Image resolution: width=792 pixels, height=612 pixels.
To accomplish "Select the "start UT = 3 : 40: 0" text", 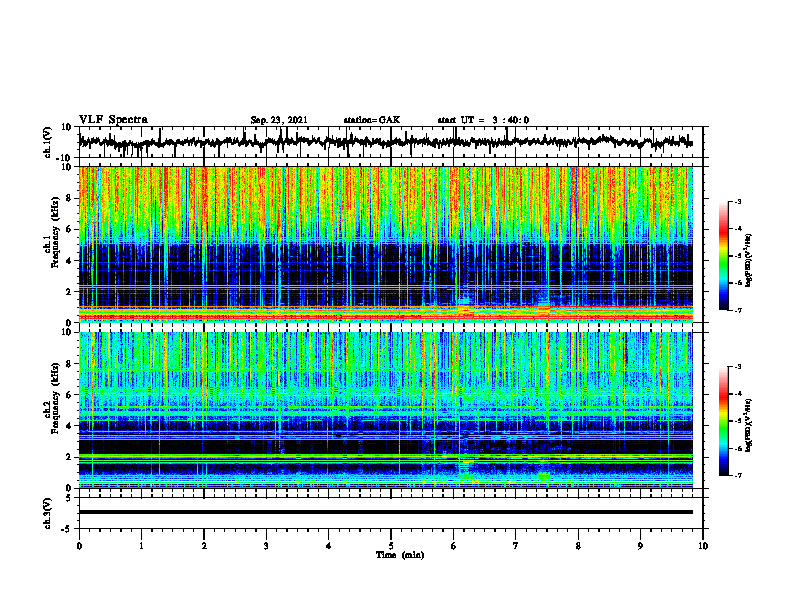I will (x=483, y=120).
